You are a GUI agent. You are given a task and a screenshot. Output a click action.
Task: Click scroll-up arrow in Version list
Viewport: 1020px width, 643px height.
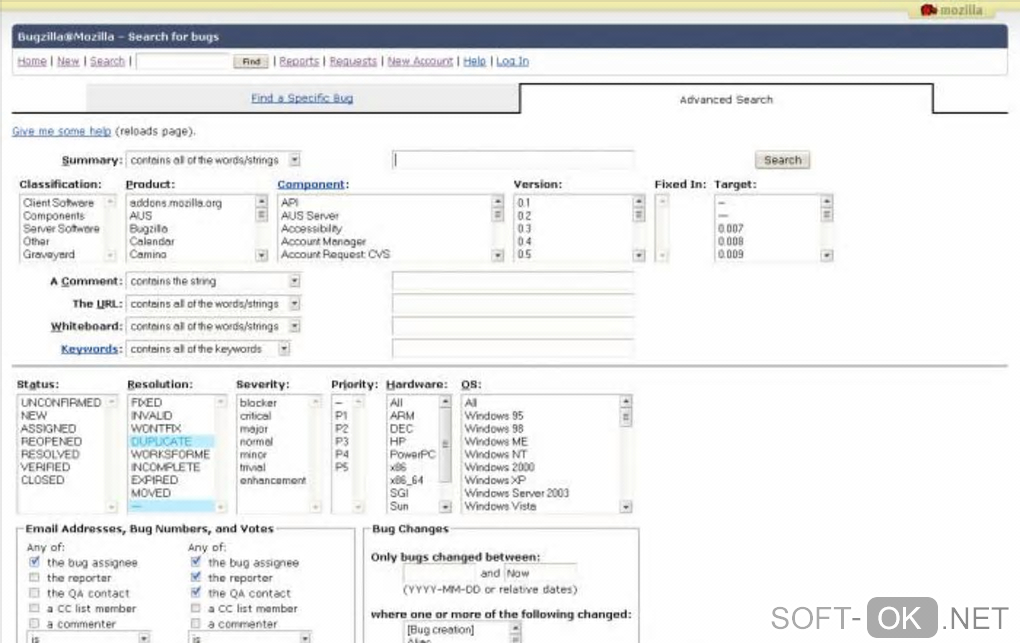(639, 202)
